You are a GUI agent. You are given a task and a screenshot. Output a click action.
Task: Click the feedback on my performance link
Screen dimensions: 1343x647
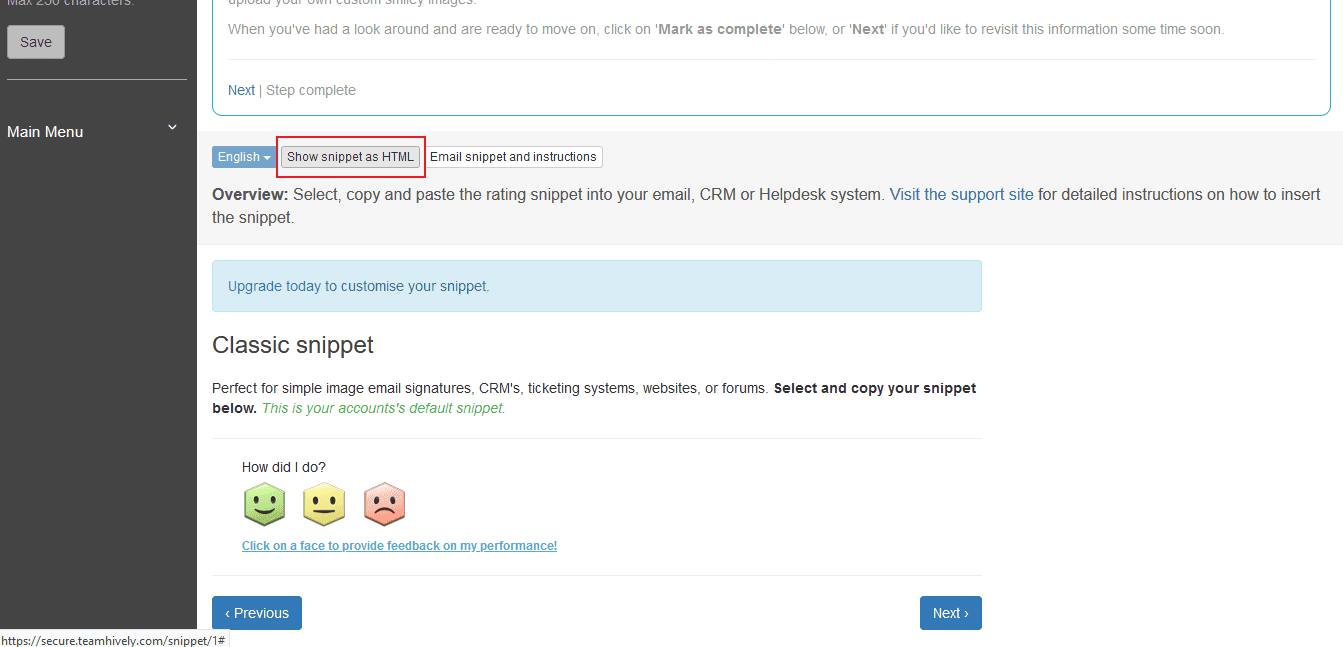point(399,546)
